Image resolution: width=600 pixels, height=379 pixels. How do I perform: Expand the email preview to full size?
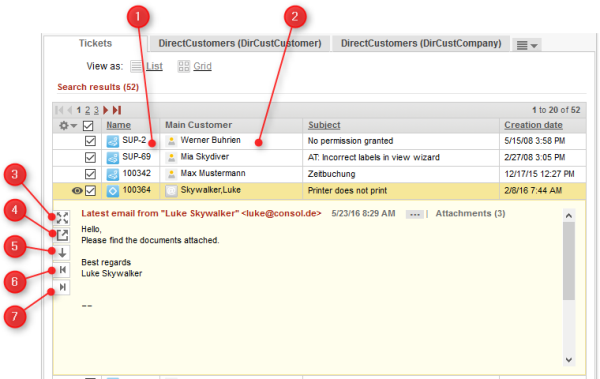click(62, 217)
